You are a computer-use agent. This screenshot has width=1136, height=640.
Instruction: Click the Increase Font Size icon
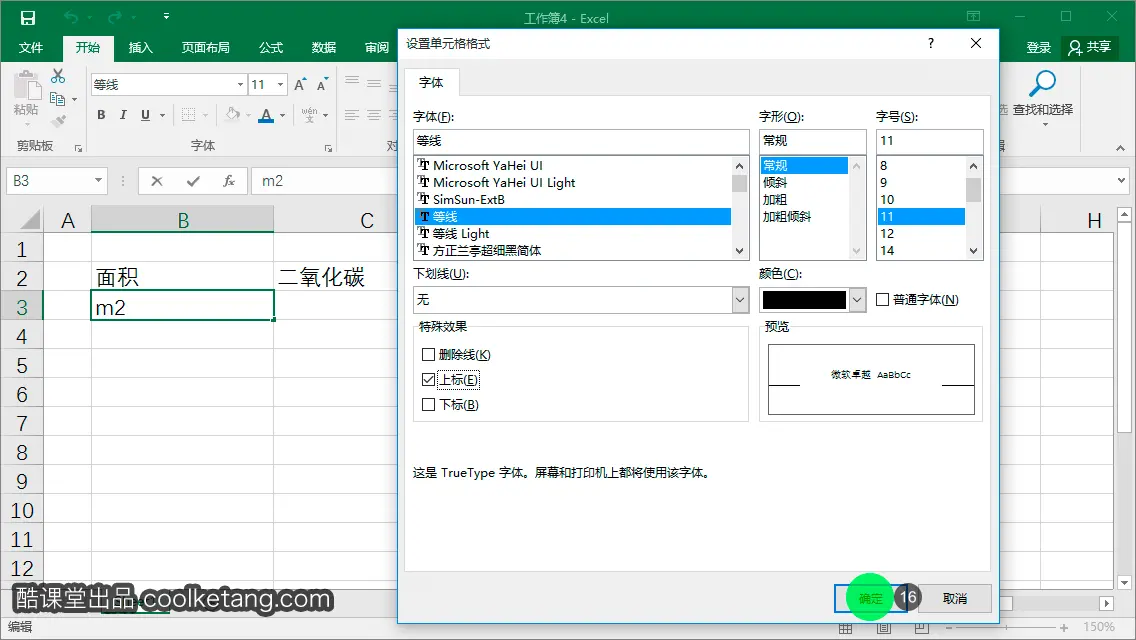pyautogui.click(x=300, y=85)
